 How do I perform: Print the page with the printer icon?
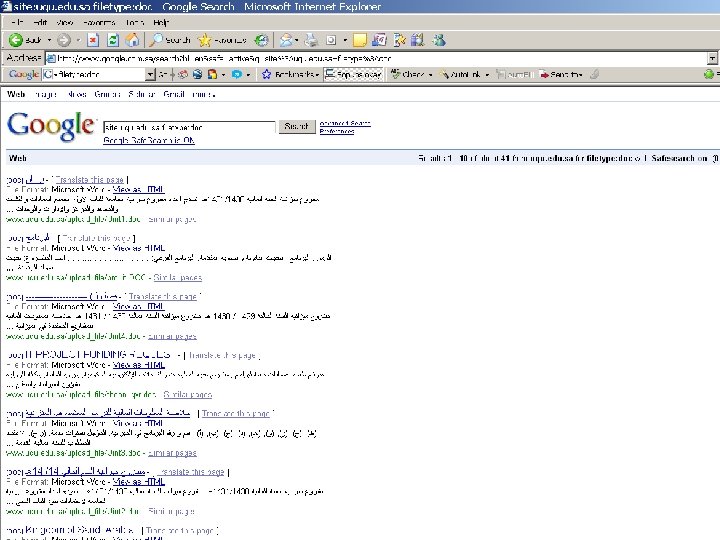311,40
